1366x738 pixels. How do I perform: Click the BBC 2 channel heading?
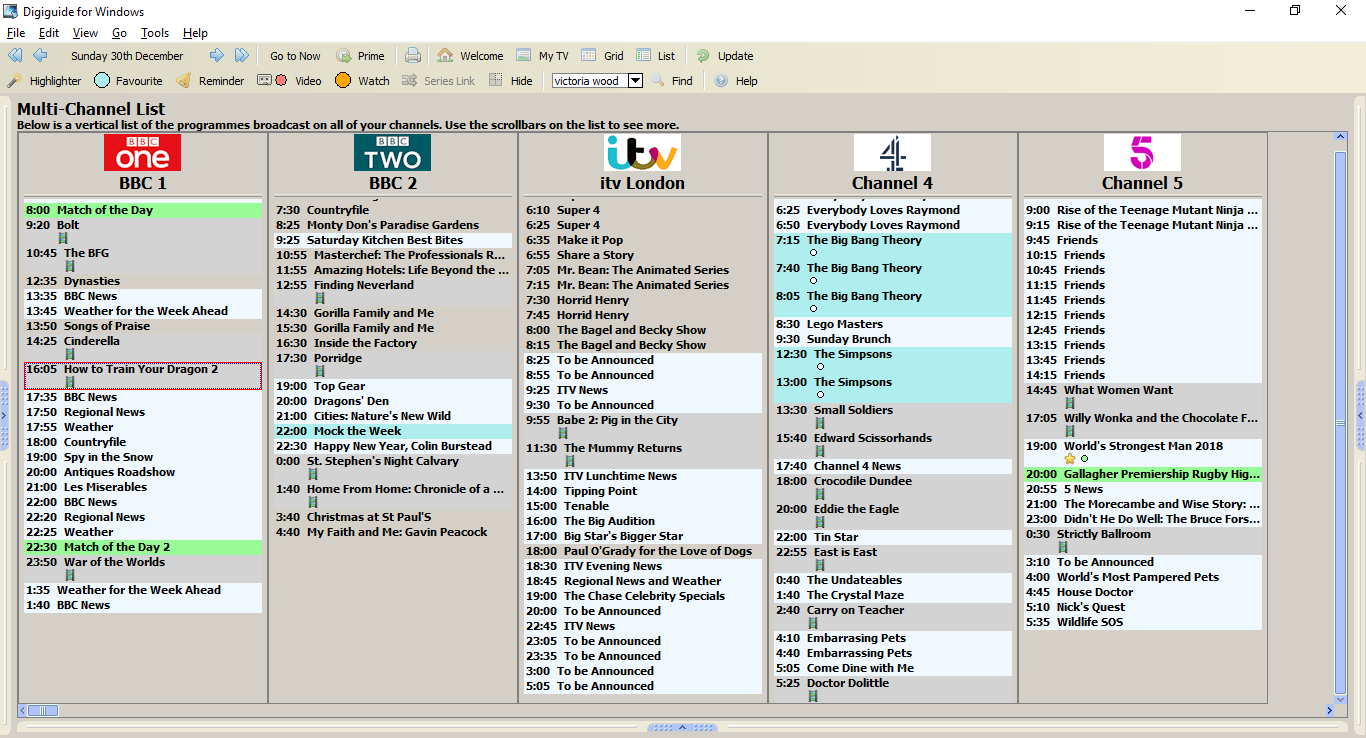(393, 183)
